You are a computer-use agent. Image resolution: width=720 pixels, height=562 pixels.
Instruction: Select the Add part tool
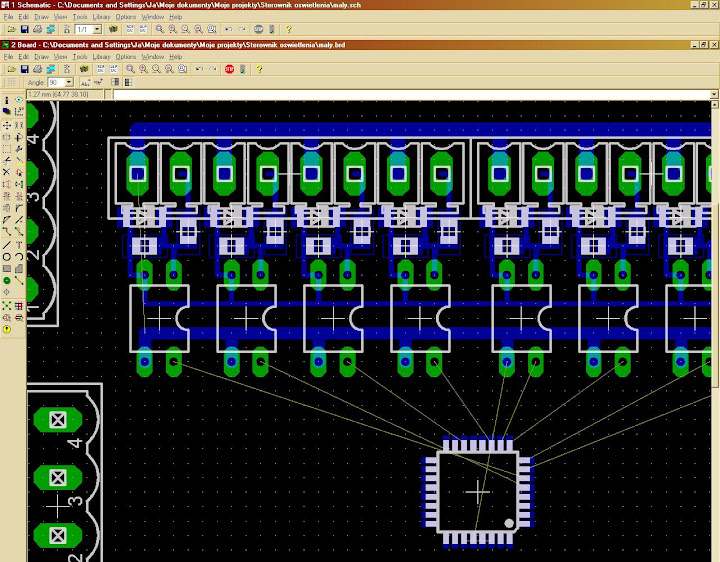tap(19, 173)
